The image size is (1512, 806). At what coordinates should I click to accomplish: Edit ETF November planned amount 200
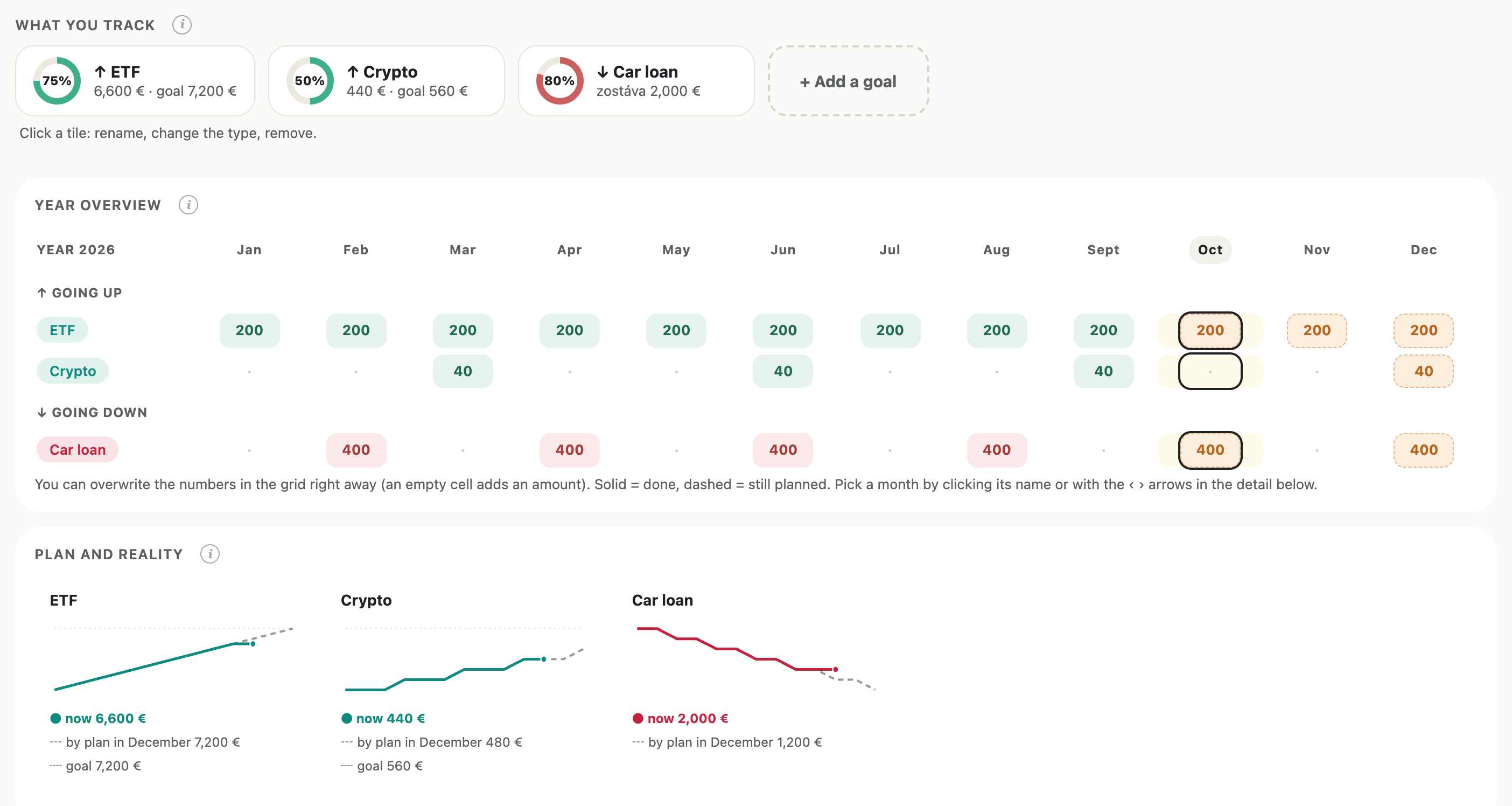(x=1317, y=331)
